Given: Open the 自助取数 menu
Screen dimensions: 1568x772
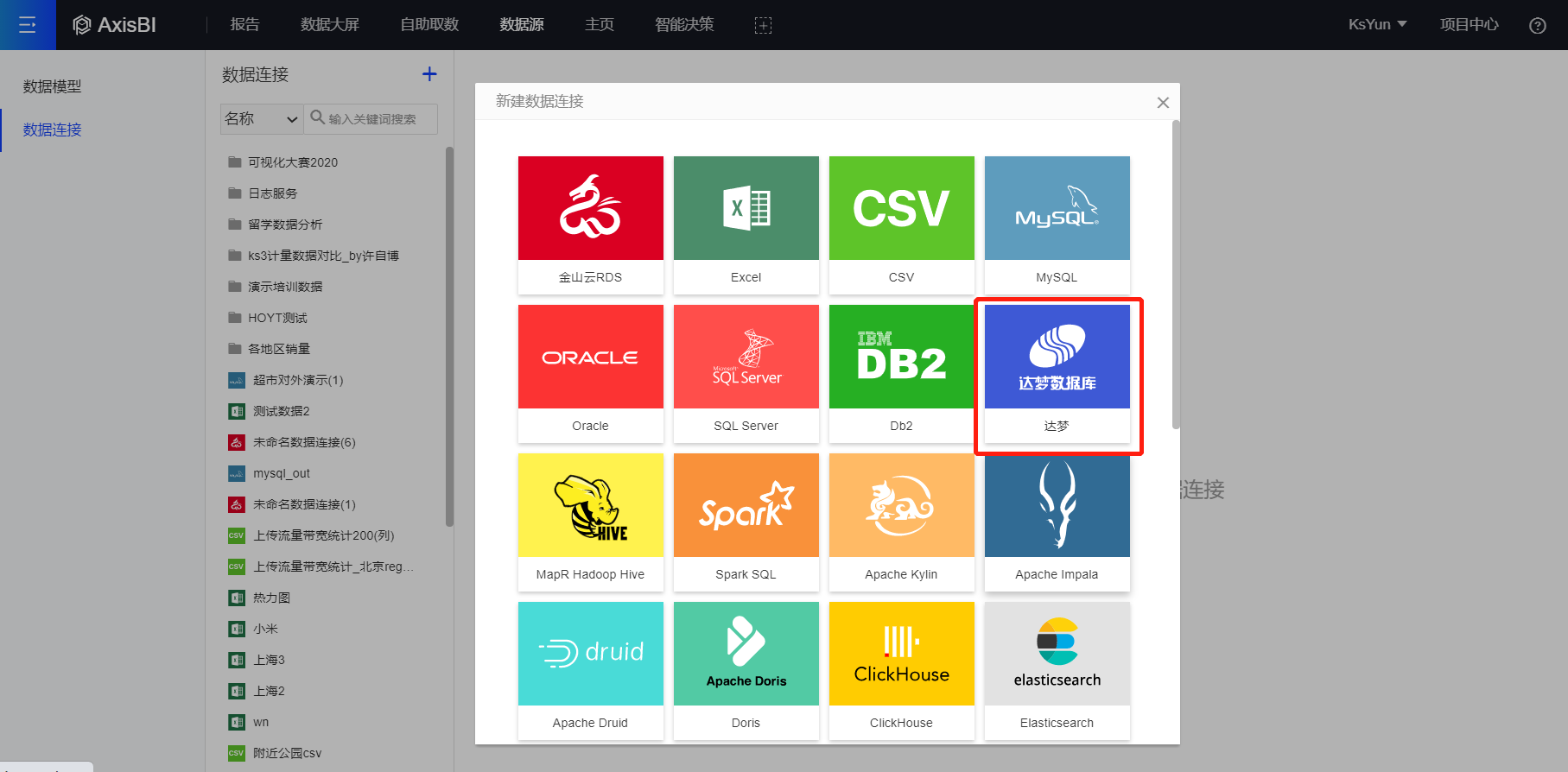Looking at the screenshot, I should click(x=429, y=24).
